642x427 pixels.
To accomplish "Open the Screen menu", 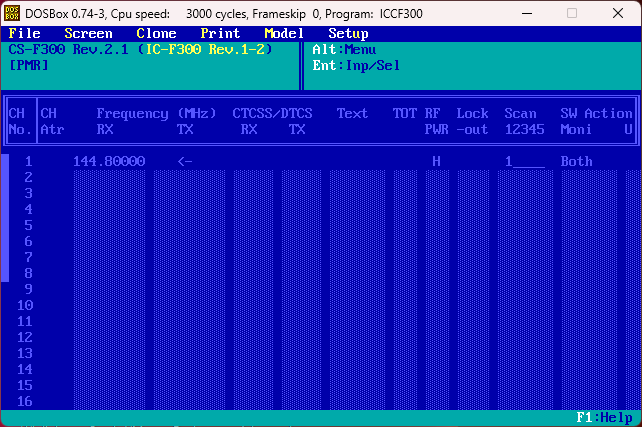I will (88, 33).
